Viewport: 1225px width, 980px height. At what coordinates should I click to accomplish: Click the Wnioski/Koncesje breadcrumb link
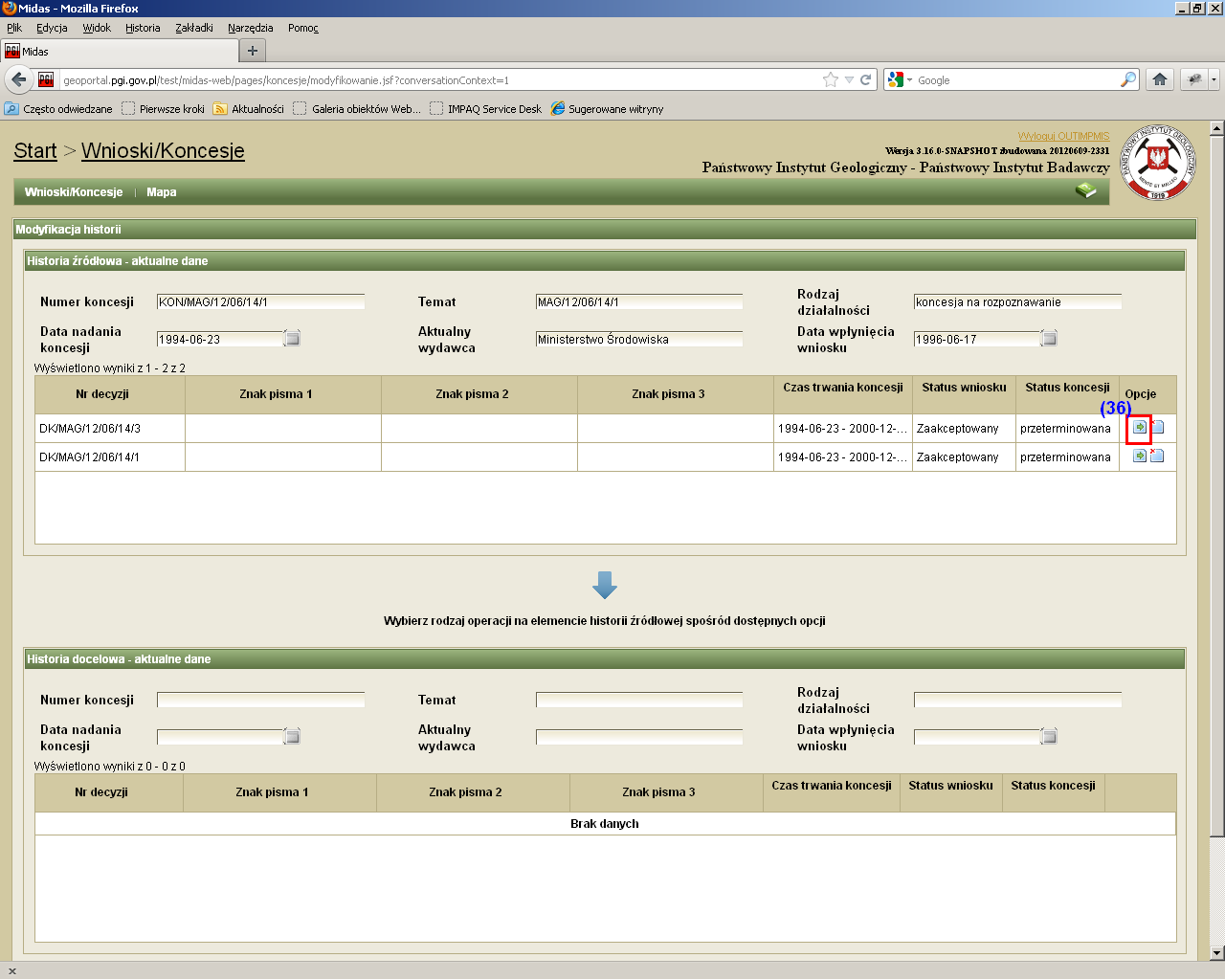pyautogui.click(x=163, y=150)
